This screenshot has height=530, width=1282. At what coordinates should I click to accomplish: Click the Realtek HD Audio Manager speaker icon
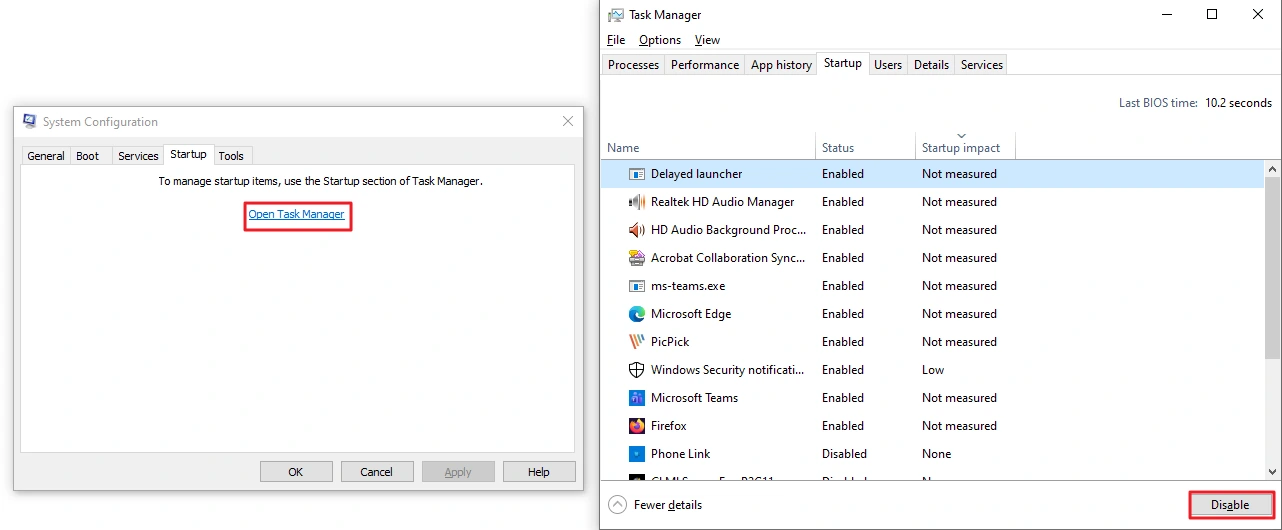(x=636, y=202)
